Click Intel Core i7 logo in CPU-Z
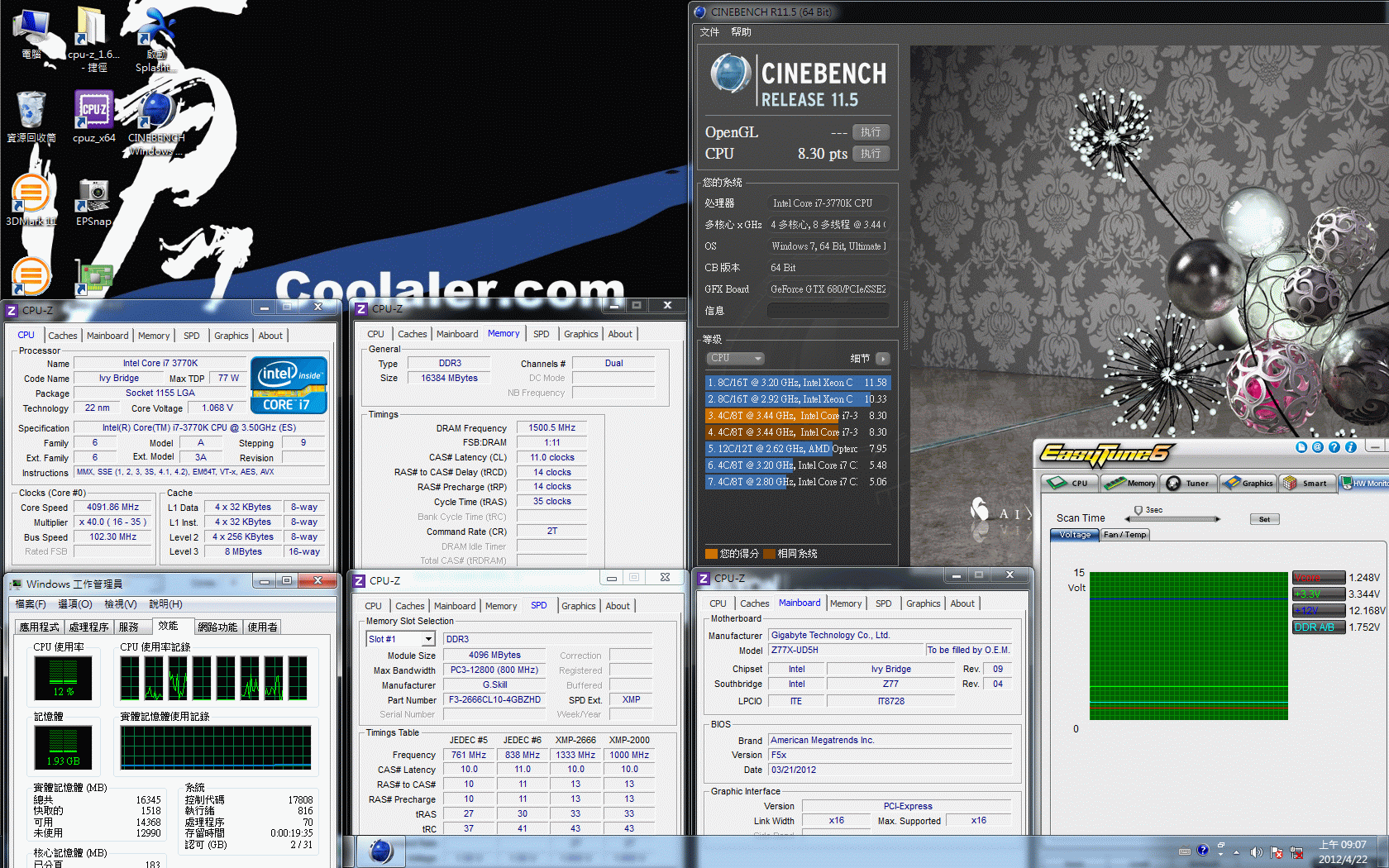 coord(289,385)
